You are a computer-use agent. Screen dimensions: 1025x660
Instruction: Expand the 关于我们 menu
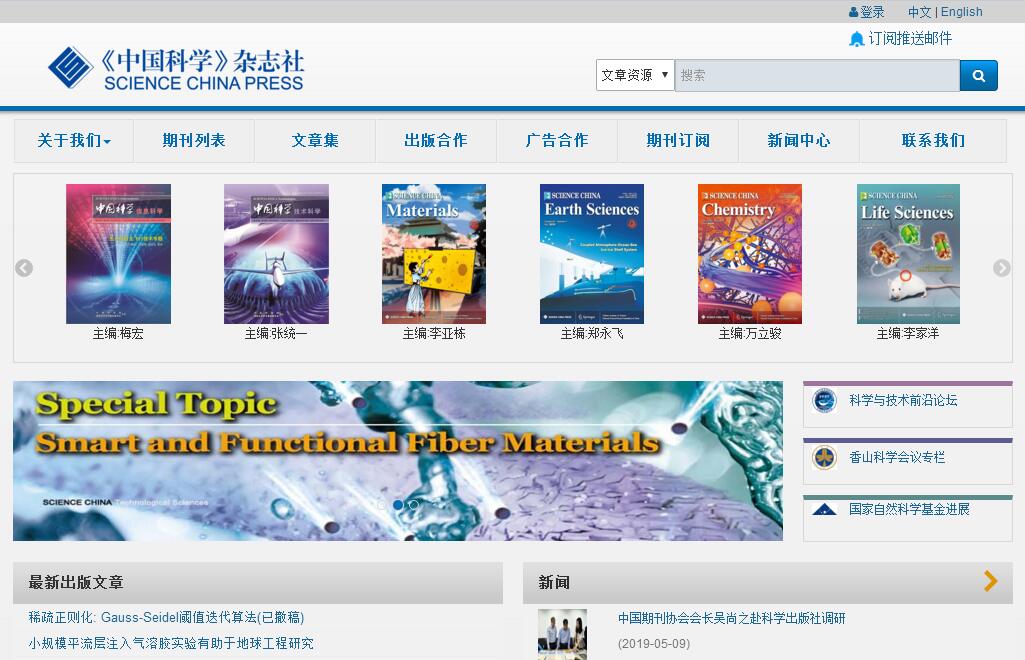tap(74, 141)
